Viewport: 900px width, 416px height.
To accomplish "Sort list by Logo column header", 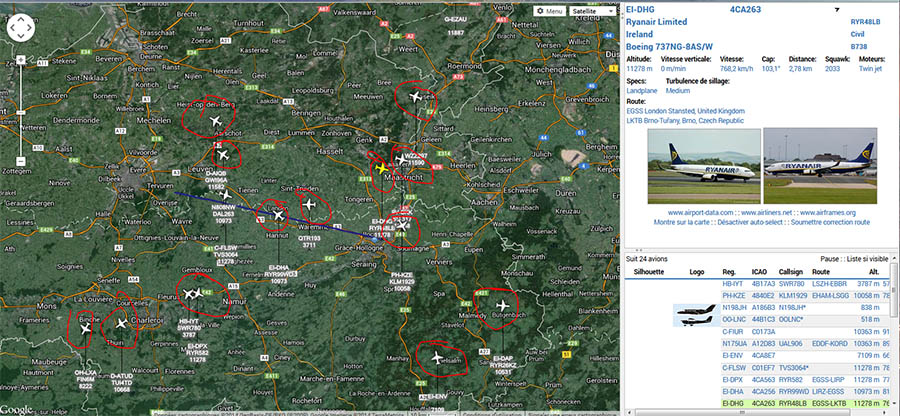I will tap(696, 272).
